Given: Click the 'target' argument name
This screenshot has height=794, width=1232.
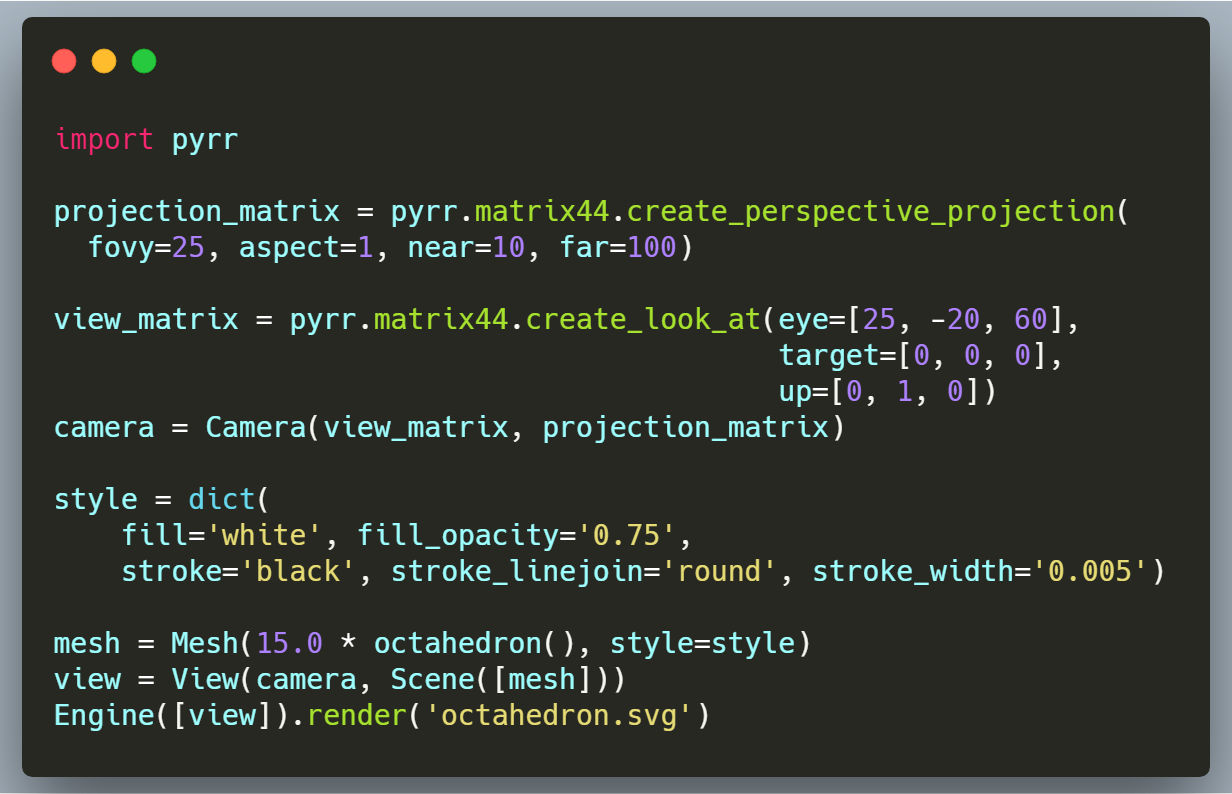Looking at the screenshot, I should pyautogui.click(x=829, y=355).
